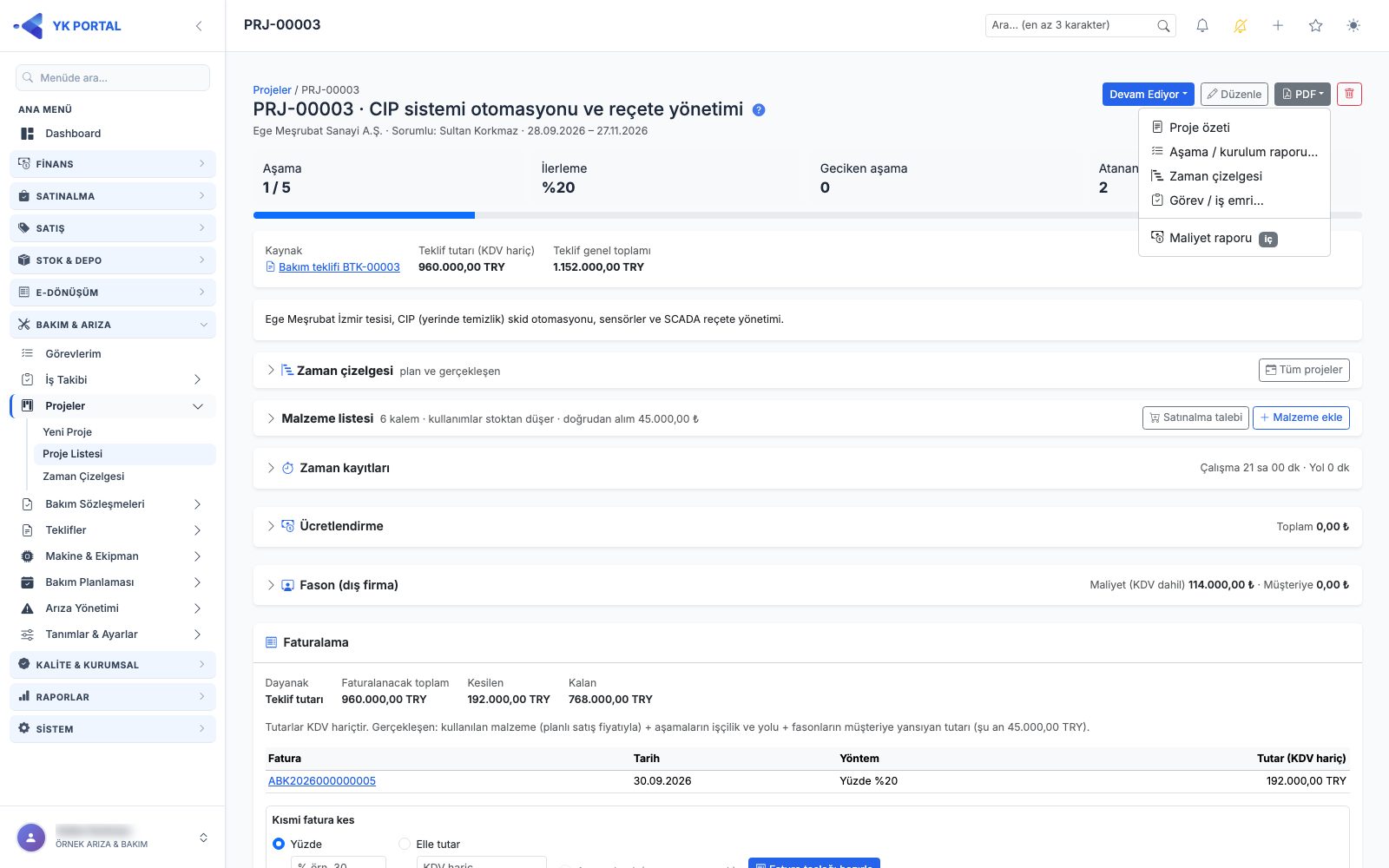Select Görev / iş emri menu entry
Viewport: 1389px width, 868px height.
(1234, 201)
